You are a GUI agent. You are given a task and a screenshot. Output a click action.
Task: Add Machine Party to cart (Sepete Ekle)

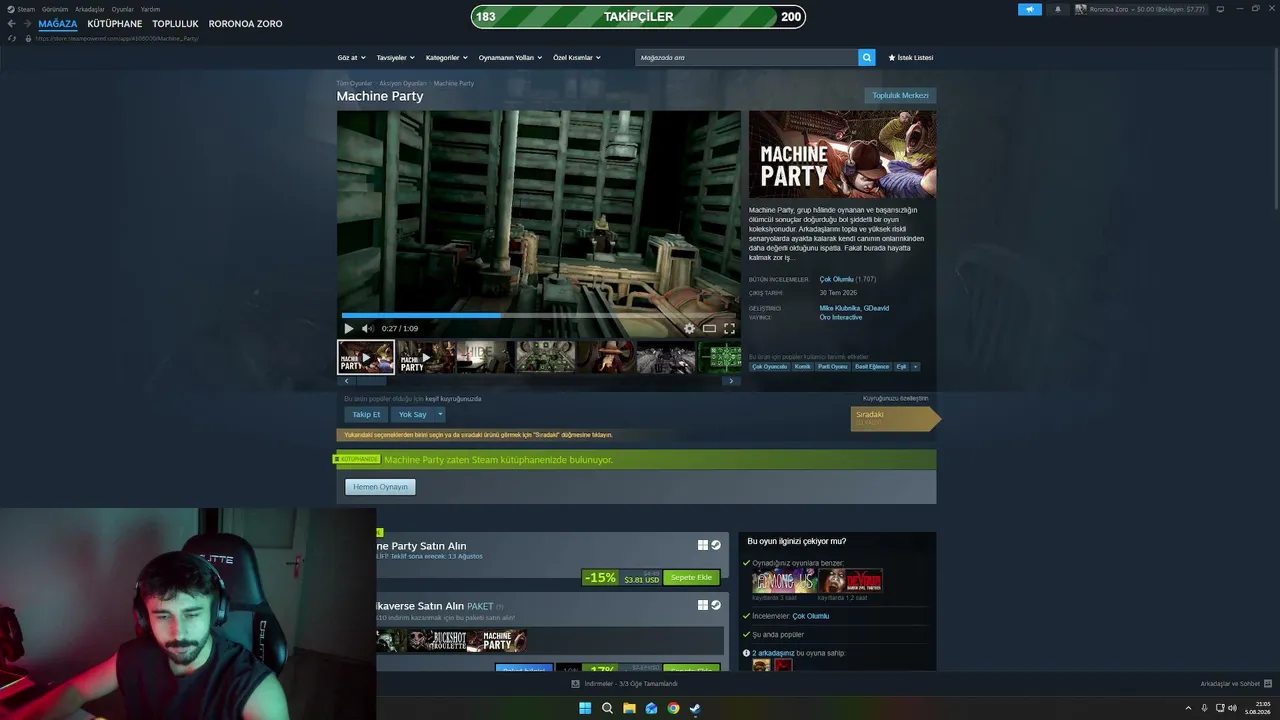691,578
